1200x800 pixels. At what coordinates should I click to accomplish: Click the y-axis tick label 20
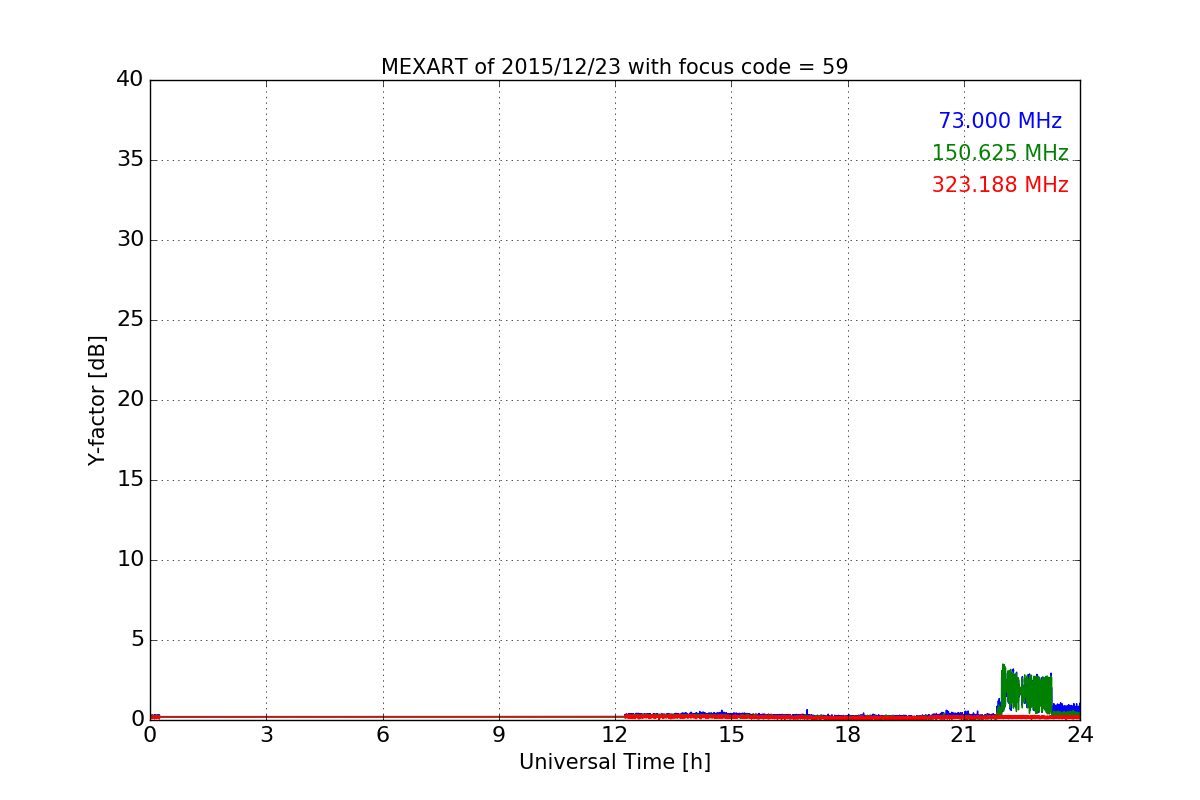click(x=130, y=399)
